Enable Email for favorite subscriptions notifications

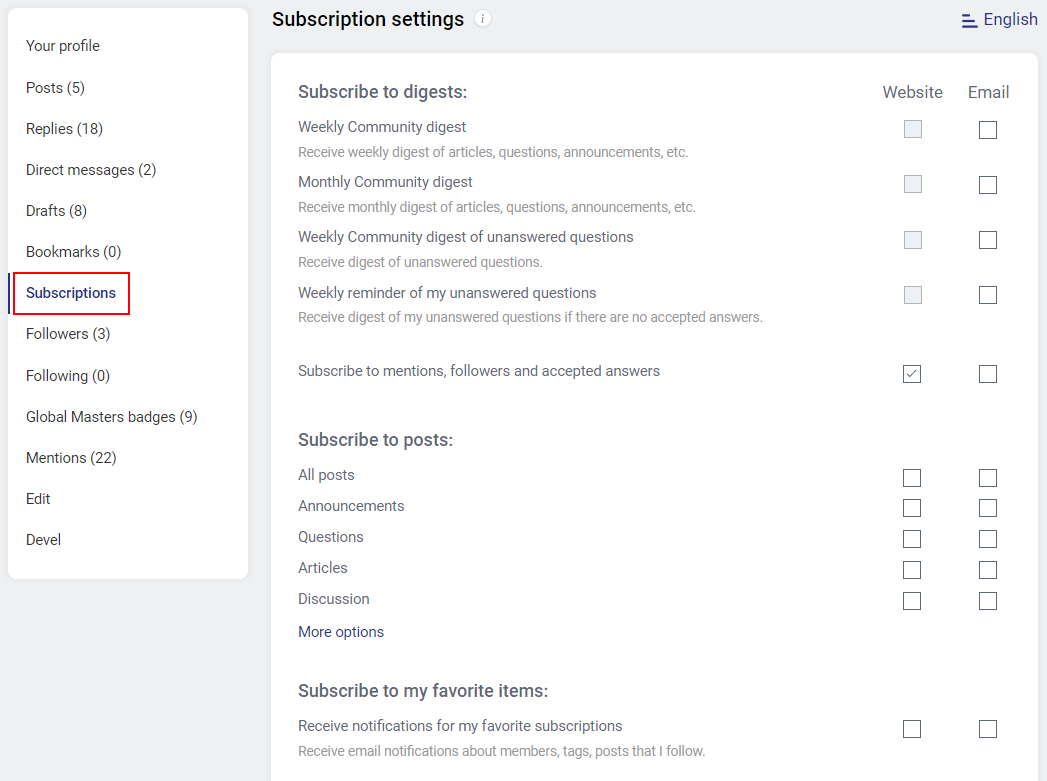[x=988, y=729]
